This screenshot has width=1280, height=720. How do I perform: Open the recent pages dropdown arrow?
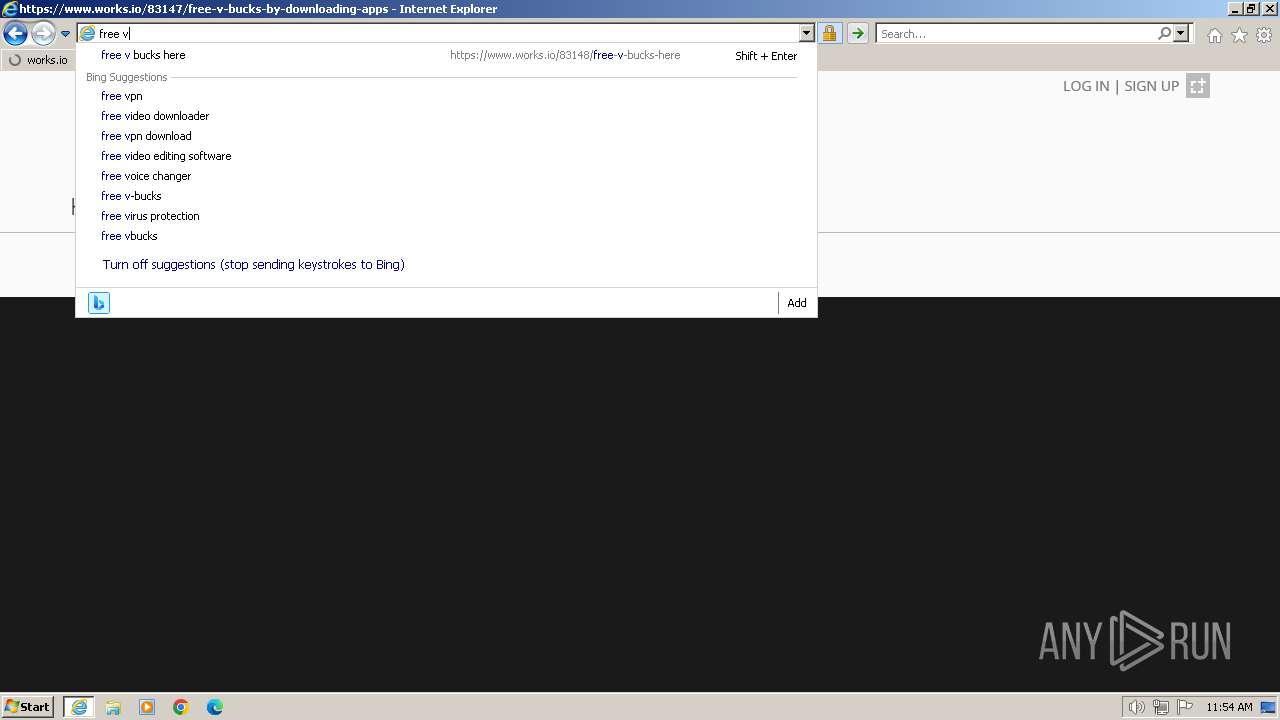point(65,34)
